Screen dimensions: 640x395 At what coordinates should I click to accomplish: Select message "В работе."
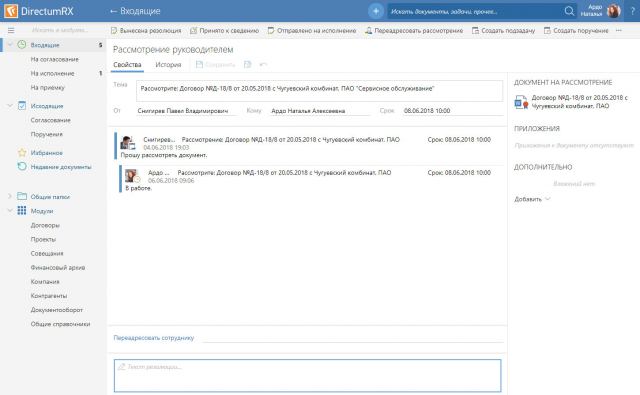[138, 188]
